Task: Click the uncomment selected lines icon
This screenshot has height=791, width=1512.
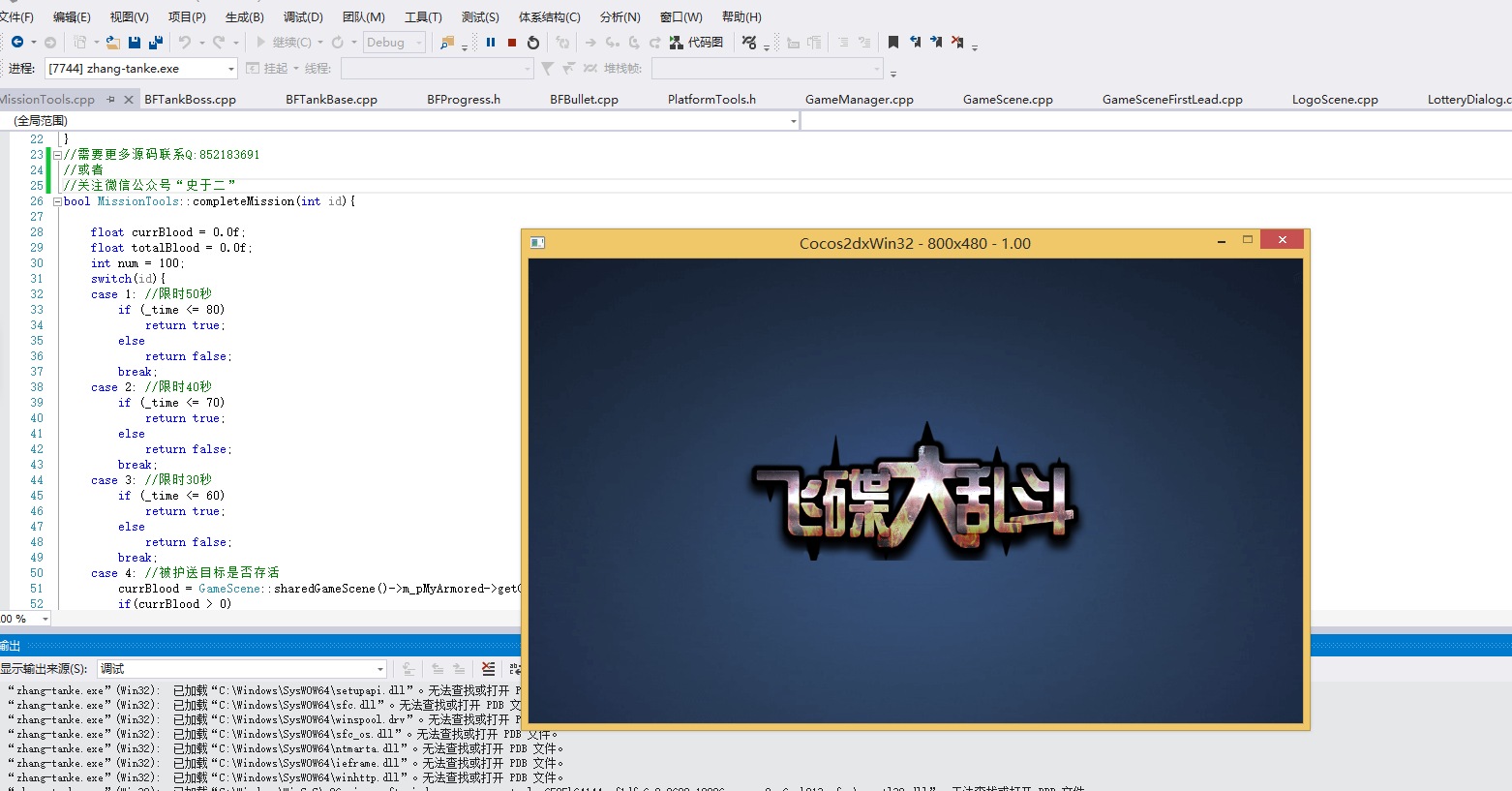Action: point(864,42)
